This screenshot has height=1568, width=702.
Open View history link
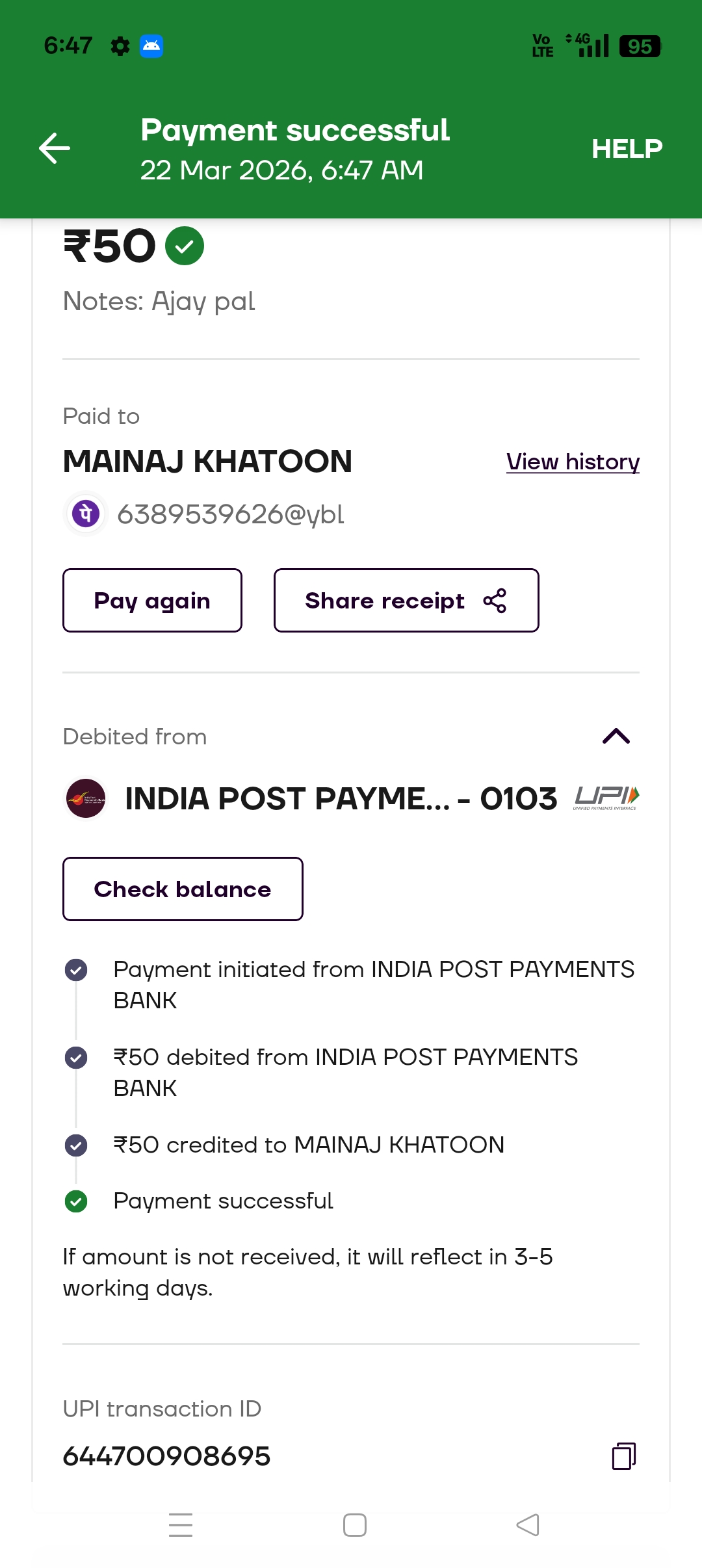(573, 462)
